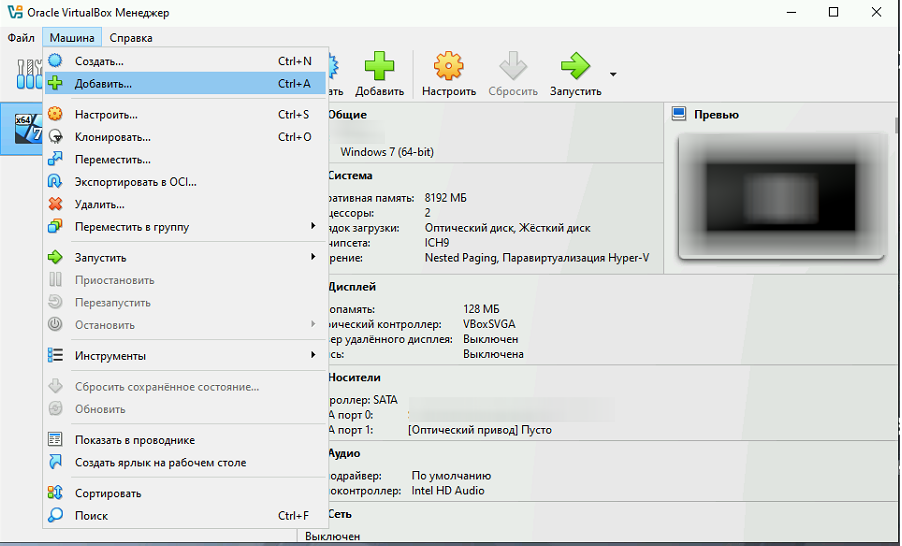The image size is (902, 546).
Task: Click the Превью thumbnail of the VM
Action: click(781, 195)
